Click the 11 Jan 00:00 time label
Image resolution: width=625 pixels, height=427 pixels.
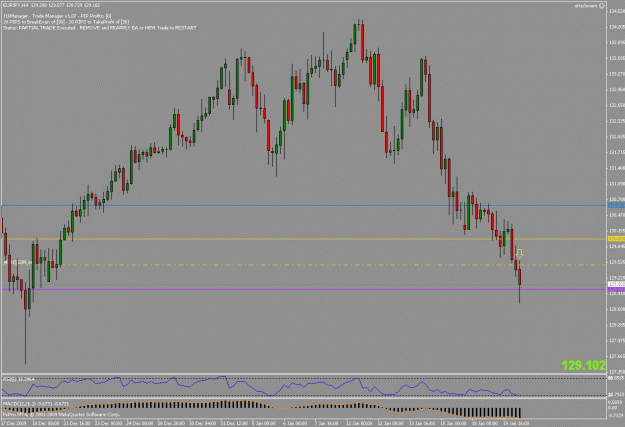click(360, 423)
